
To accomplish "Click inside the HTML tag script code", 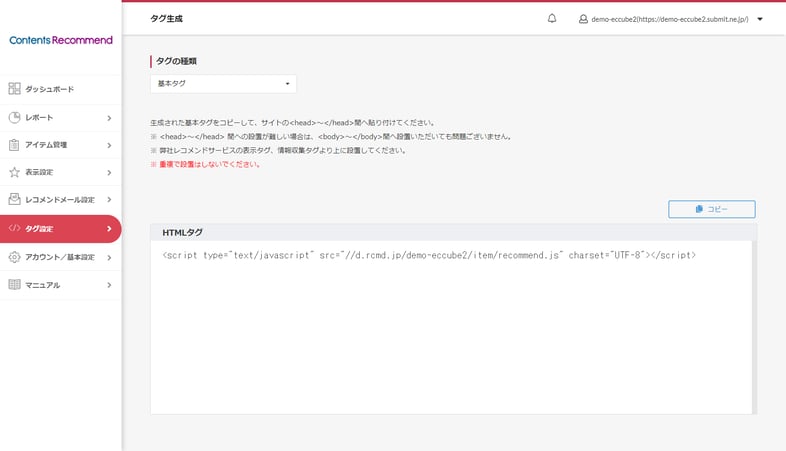I will [x=429, y=255].
